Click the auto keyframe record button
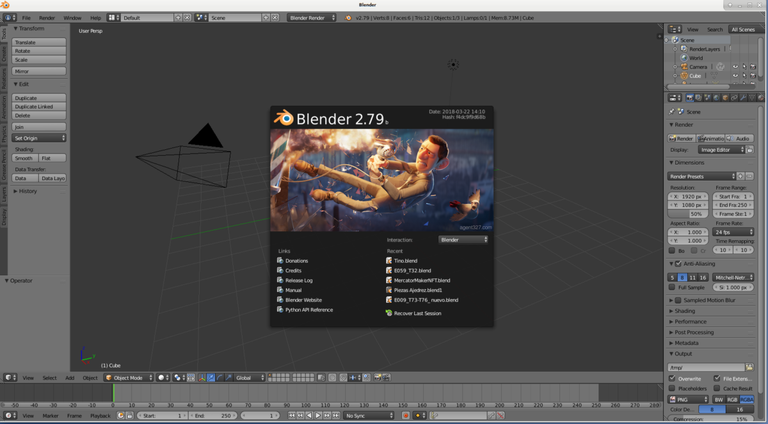Viewport: 768px width, 424px height. (406, 415)
